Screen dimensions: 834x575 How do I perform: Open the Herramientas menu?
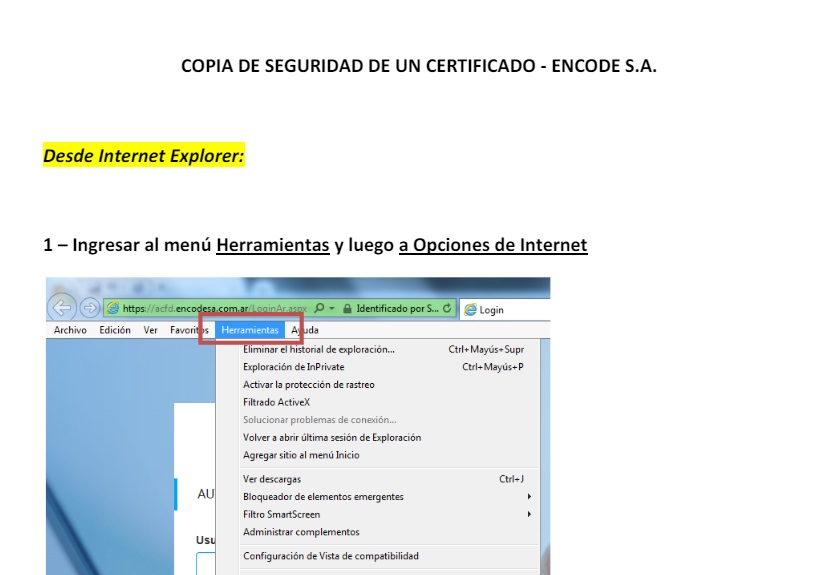click(250, 330)
